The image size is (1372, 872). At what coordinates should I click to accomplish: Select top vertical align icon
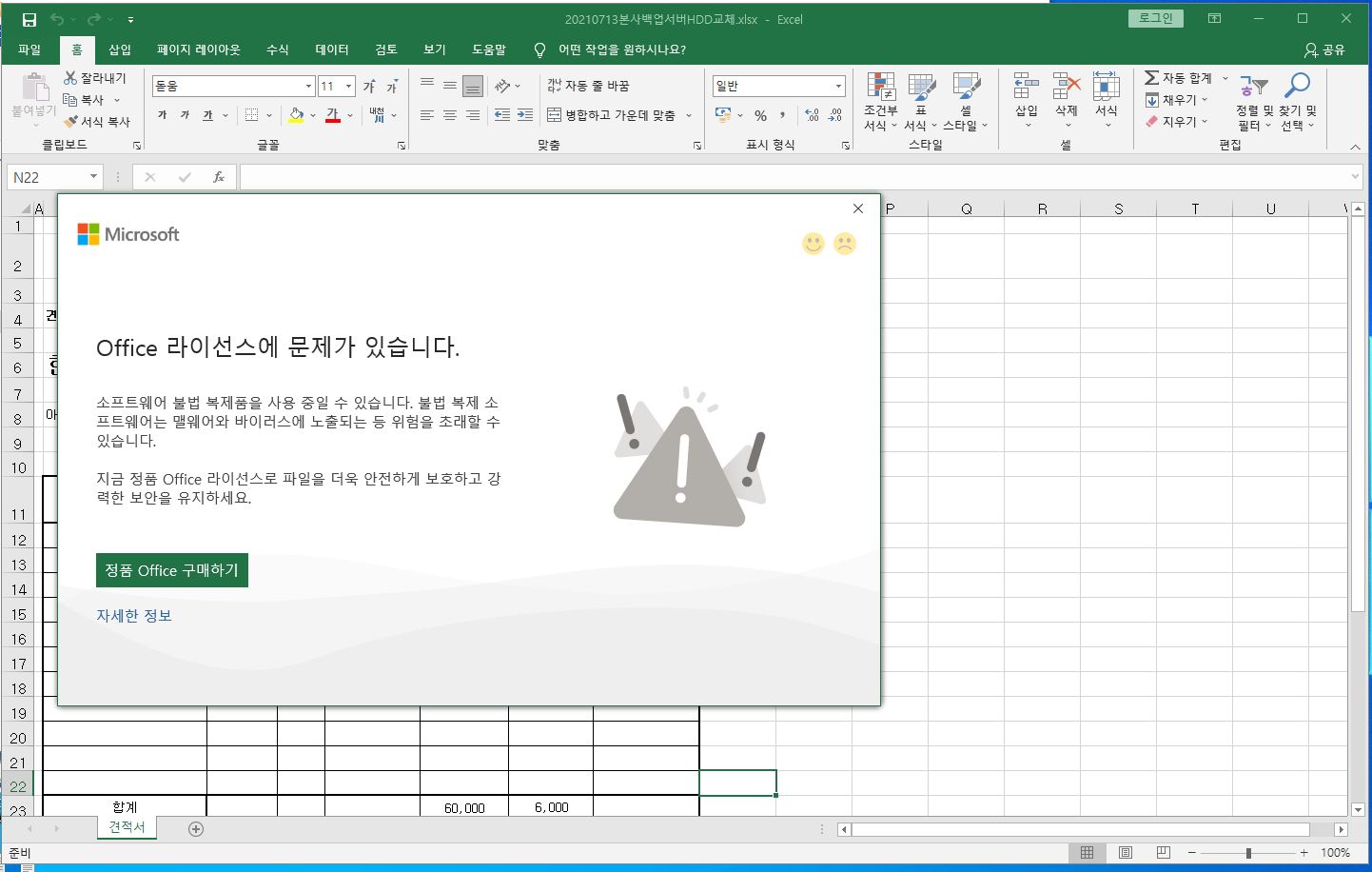(x=427, y=85)
